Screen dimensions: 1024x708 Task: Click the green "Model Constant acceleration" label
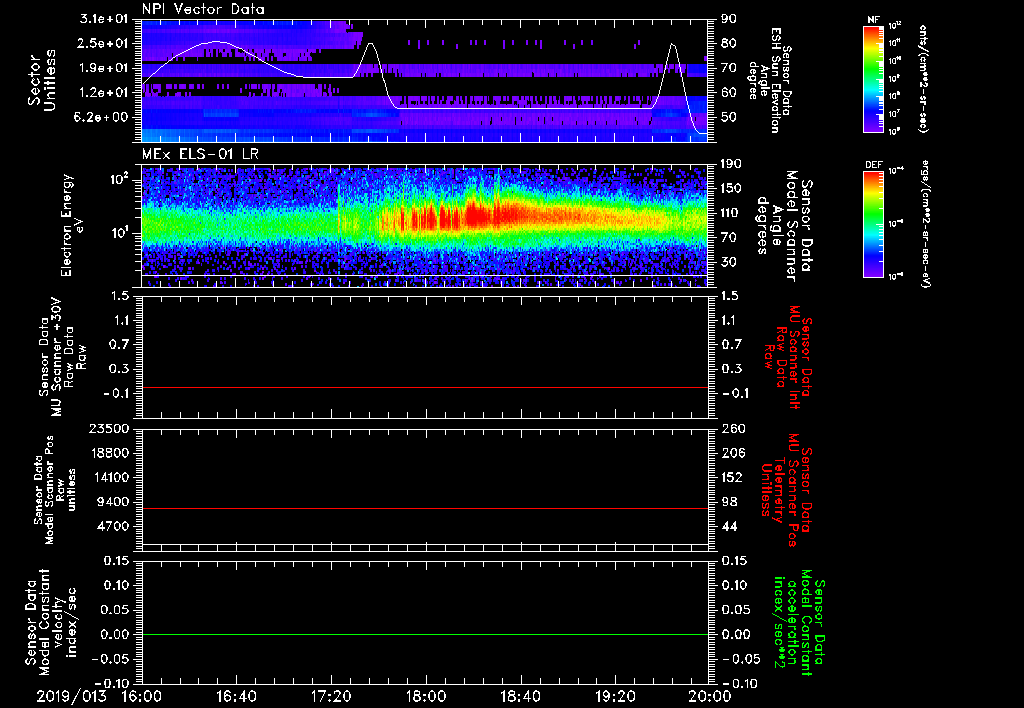[x=799, y=620]
